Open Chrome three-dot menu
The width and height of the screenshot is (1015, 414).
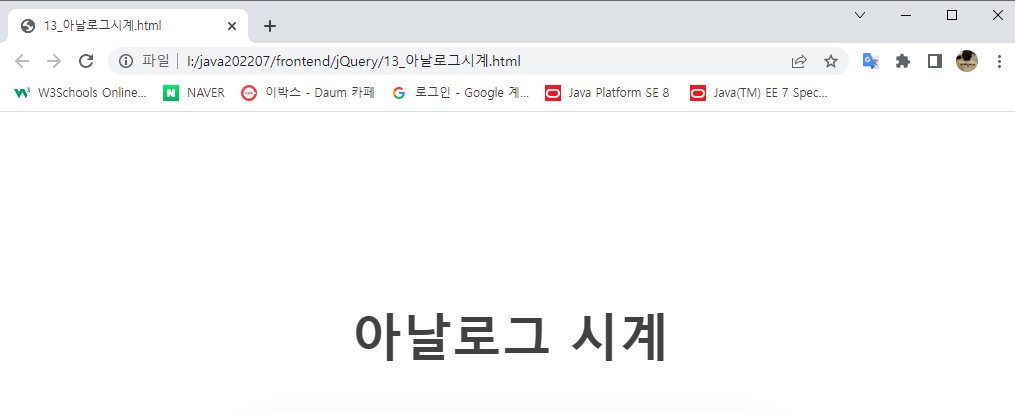(x=999, y=61)
